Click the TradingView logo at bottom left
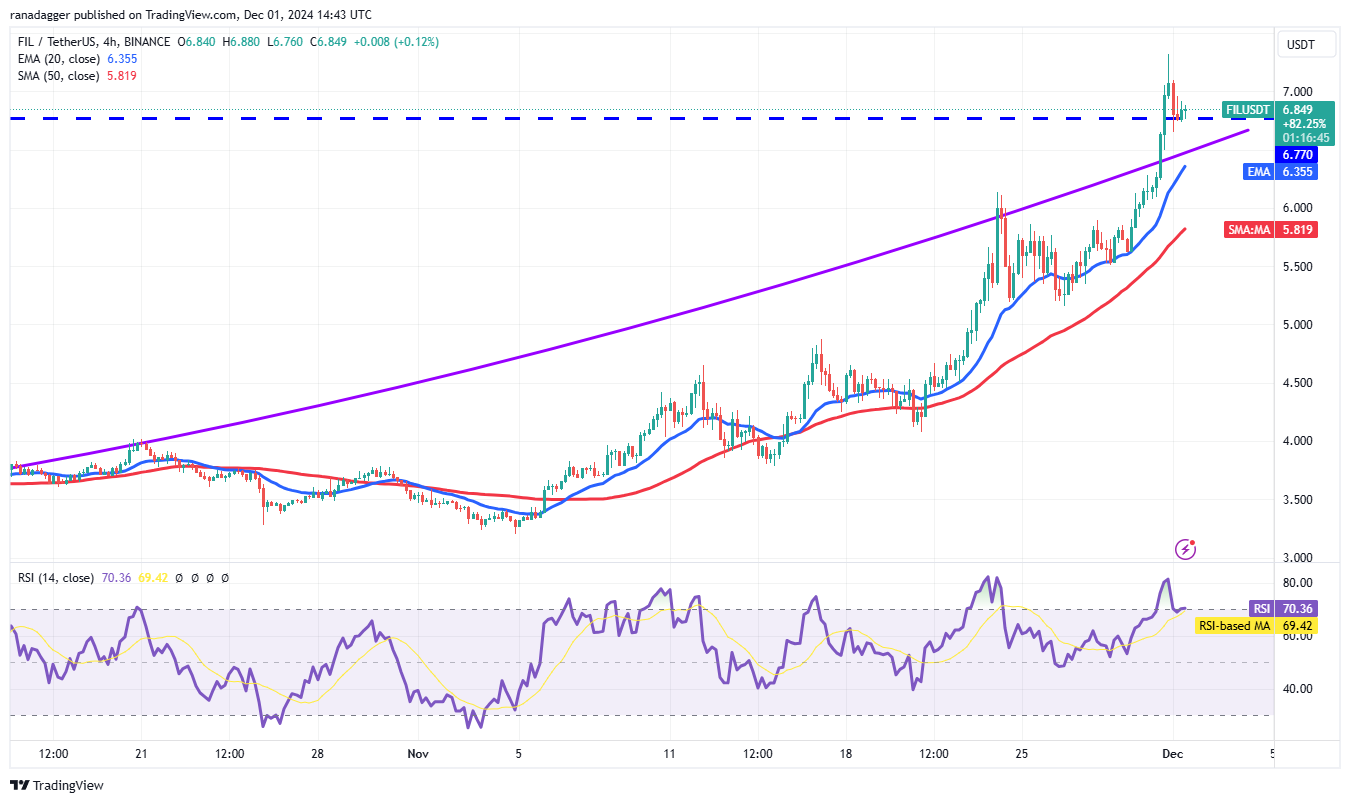1350x803 pixels. [x=57, y=786]
